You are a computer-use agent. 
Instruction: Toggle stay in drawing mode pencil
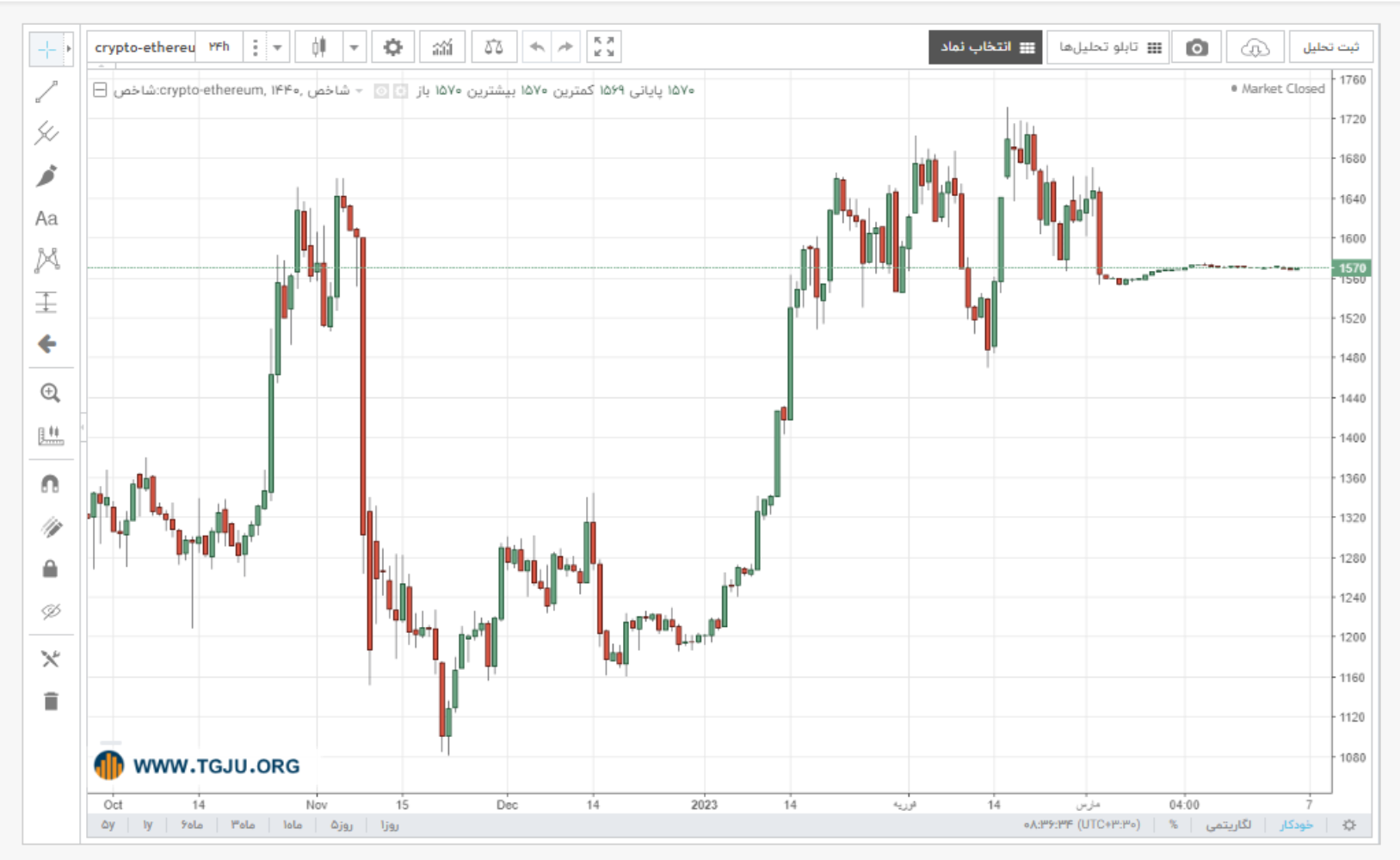click(50, 526)
